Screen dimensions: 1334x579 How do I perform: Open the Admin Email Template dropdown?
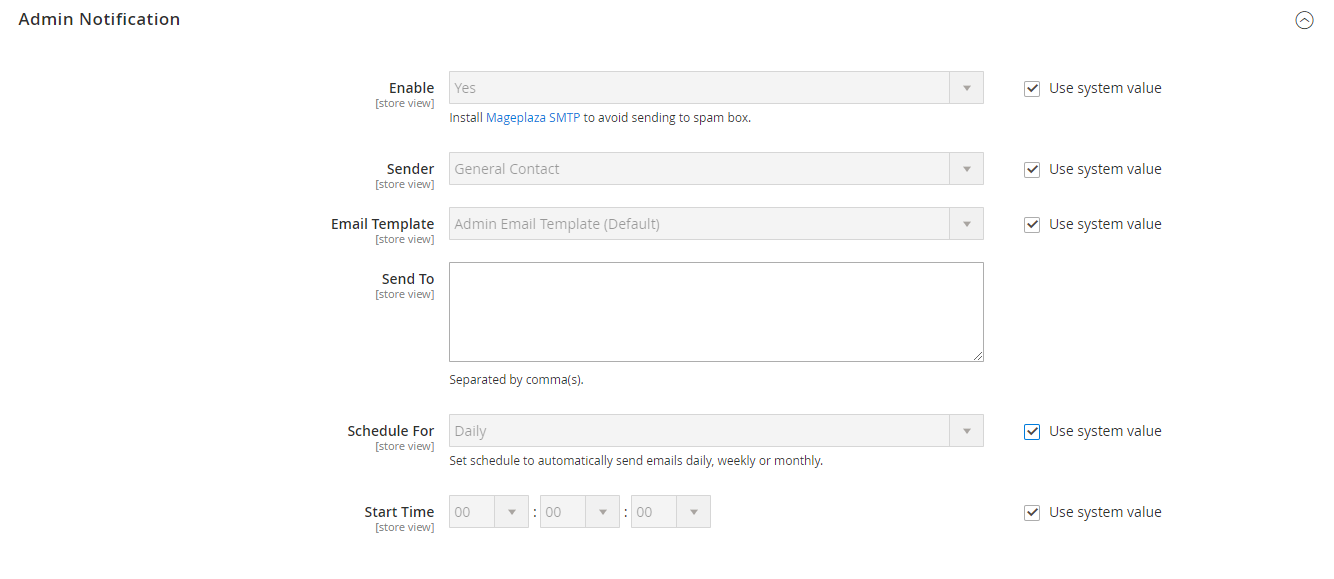[716, 224]
